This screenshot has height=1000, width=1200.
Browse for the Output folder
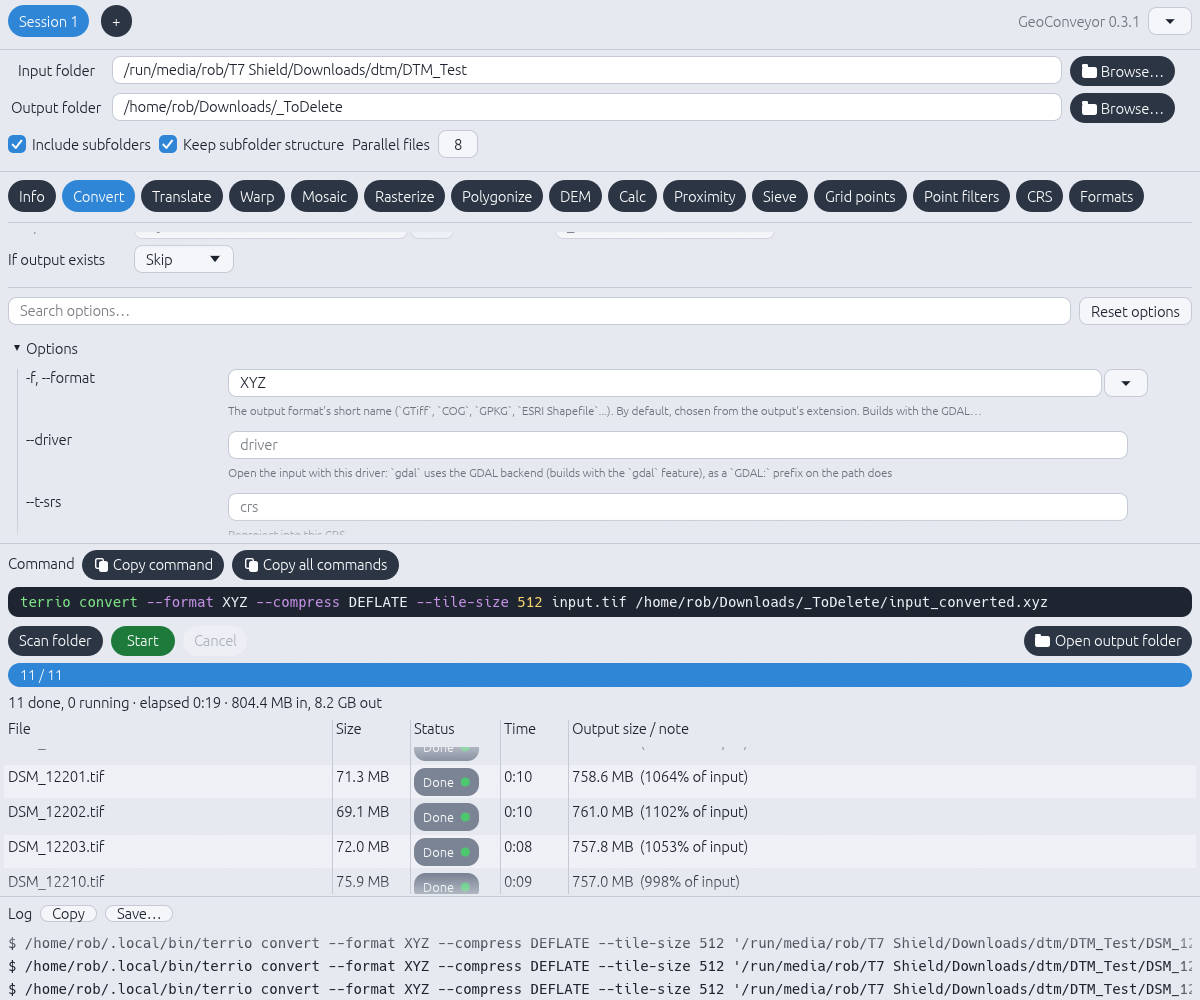coord(1122,108)
